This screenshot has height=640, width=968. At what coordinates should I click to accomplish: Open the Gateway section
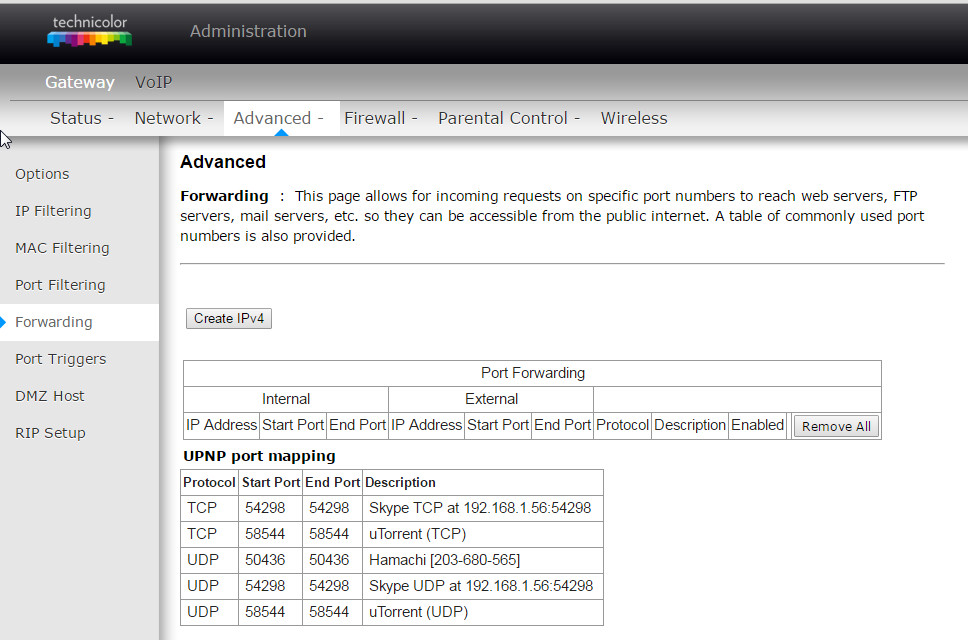pyautogui.click(x=80, y=82)
